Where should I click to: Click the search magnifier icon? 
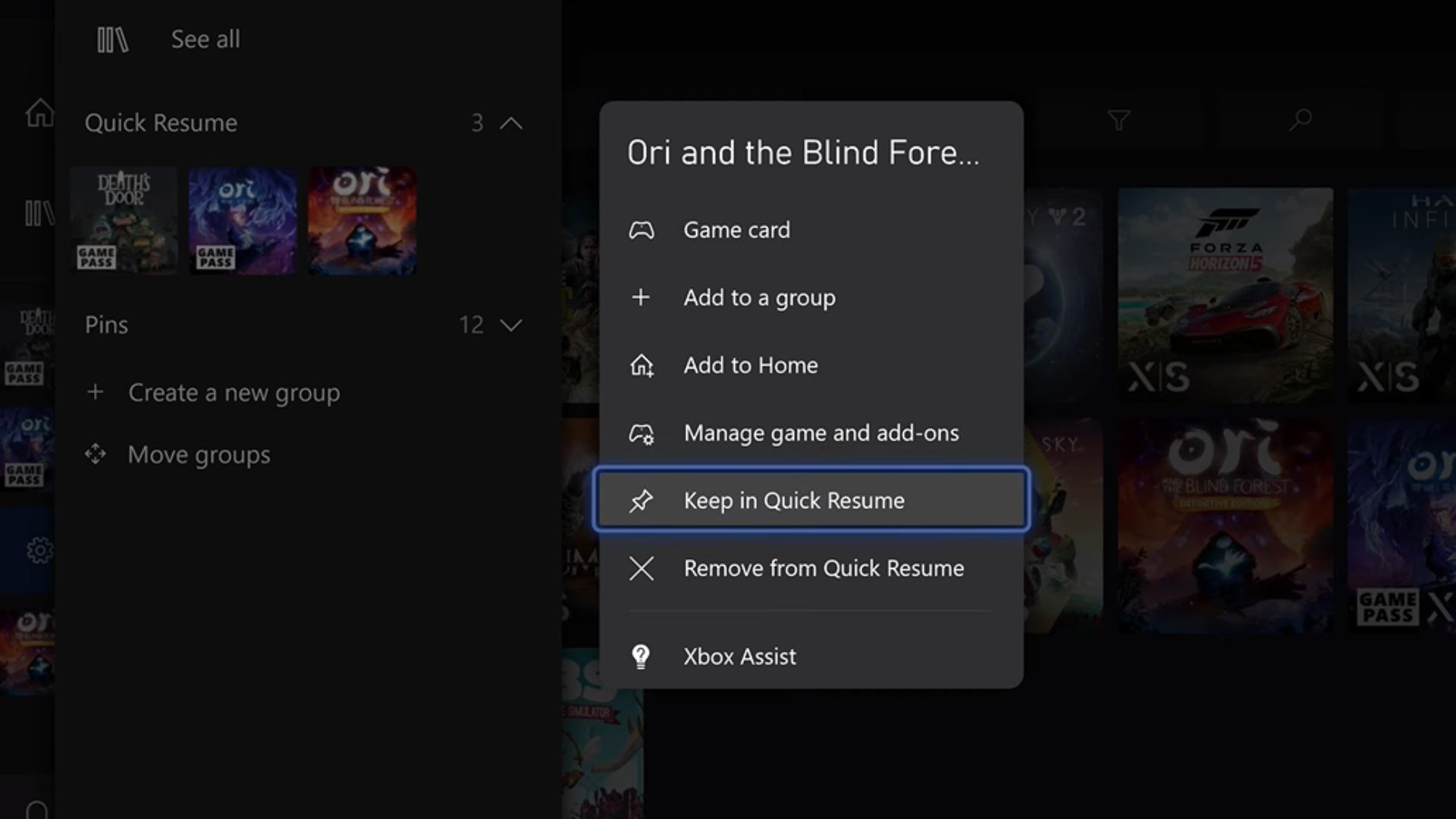pos(1301,120)
